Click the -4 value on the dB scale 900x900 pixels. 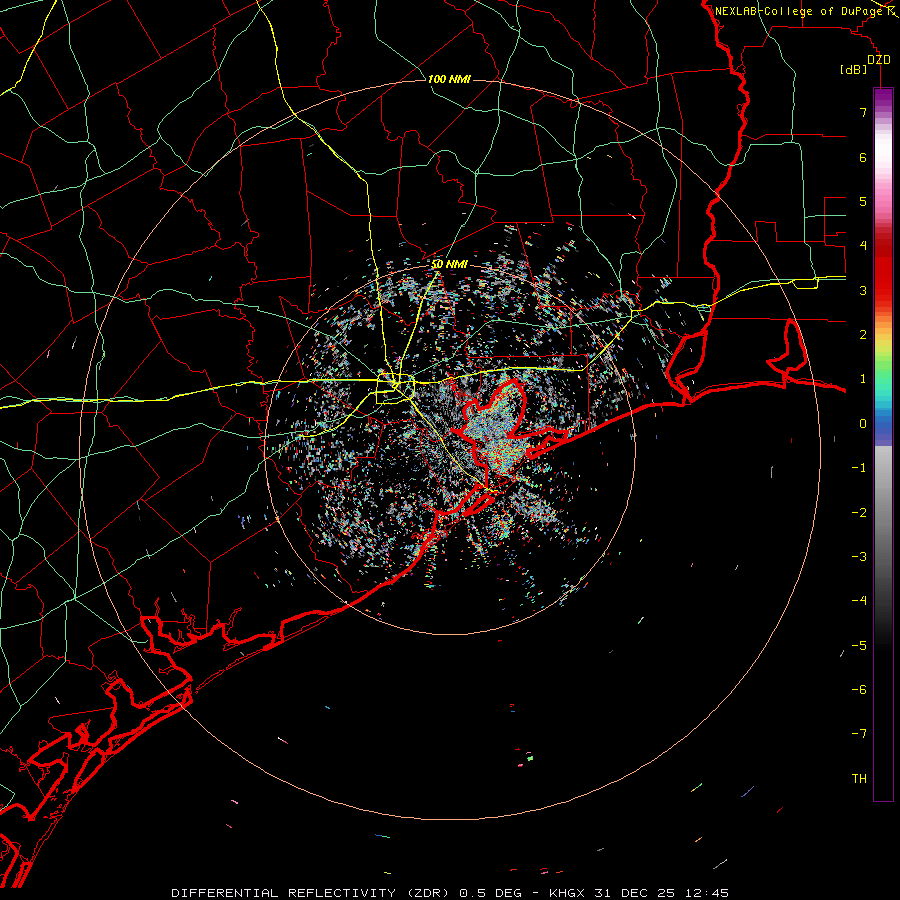click(859, 601)
